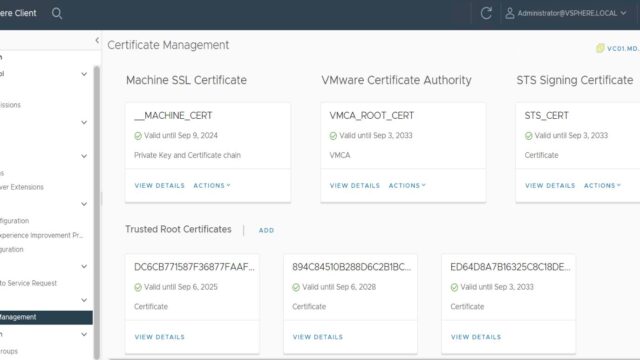Toggle the chevron above the Server Extensions item
Viewport: 640px width, 360px height.
84,156
